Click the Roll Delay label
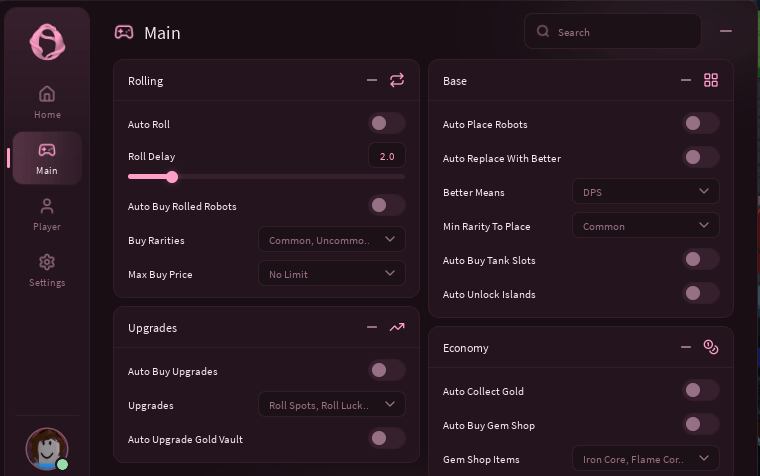Image resolution: width=760 pixels, height=476 pixels. tap(151, 157)
